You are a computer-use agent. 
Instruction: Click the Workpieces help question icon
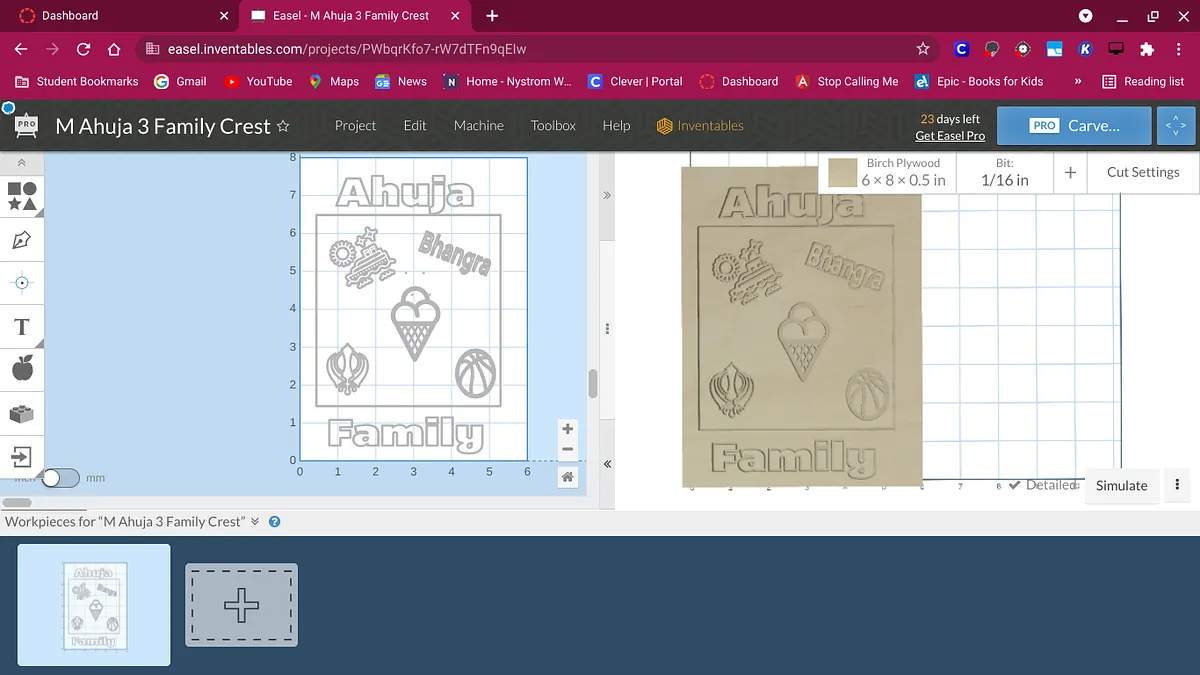pyautogui.click(x=274, y=521)
